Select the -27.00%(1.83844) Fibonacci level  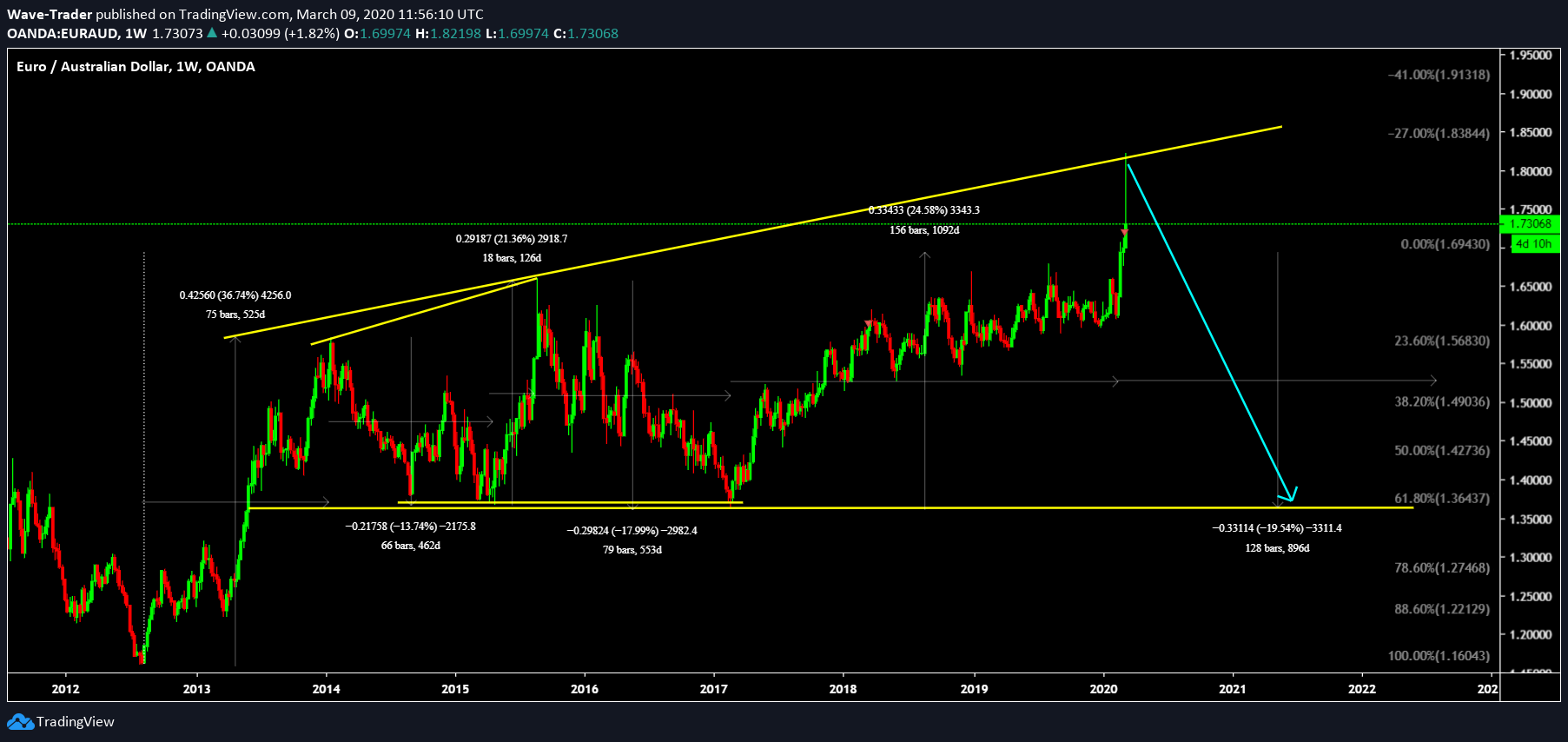click(x=1439, y=133)
